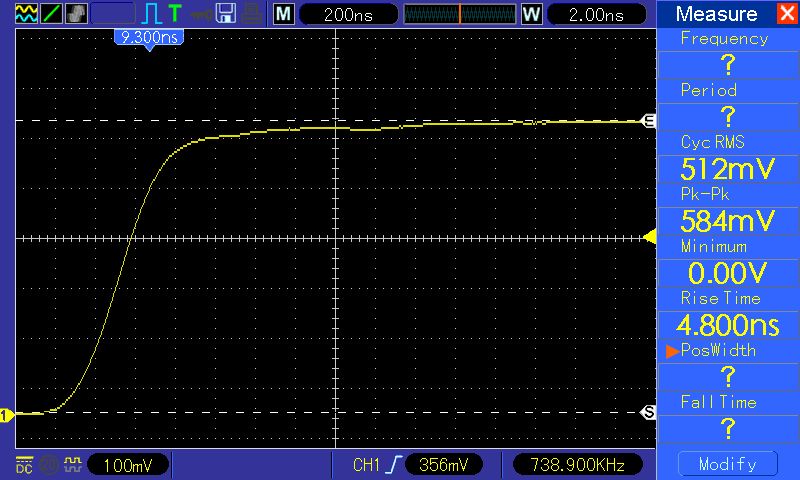Click the gray waveform persistence icon
This screenshot has height=480, width=800.
pos(76,14)
